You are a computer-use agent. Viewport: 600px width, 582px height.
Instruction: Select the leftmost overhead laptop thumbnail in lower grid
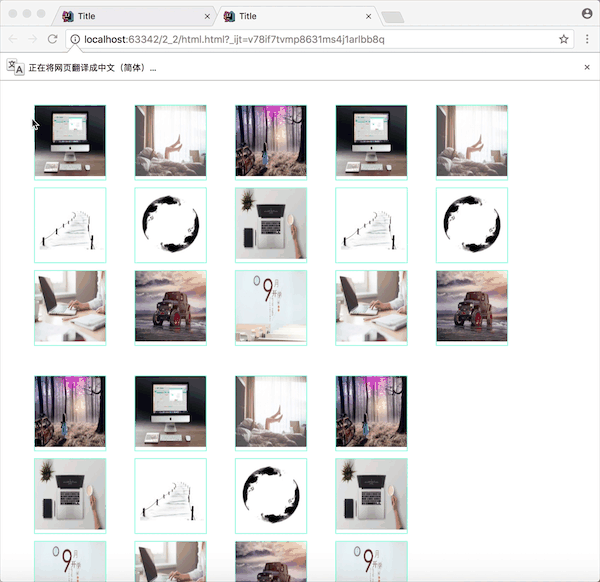tap(70, 494)
